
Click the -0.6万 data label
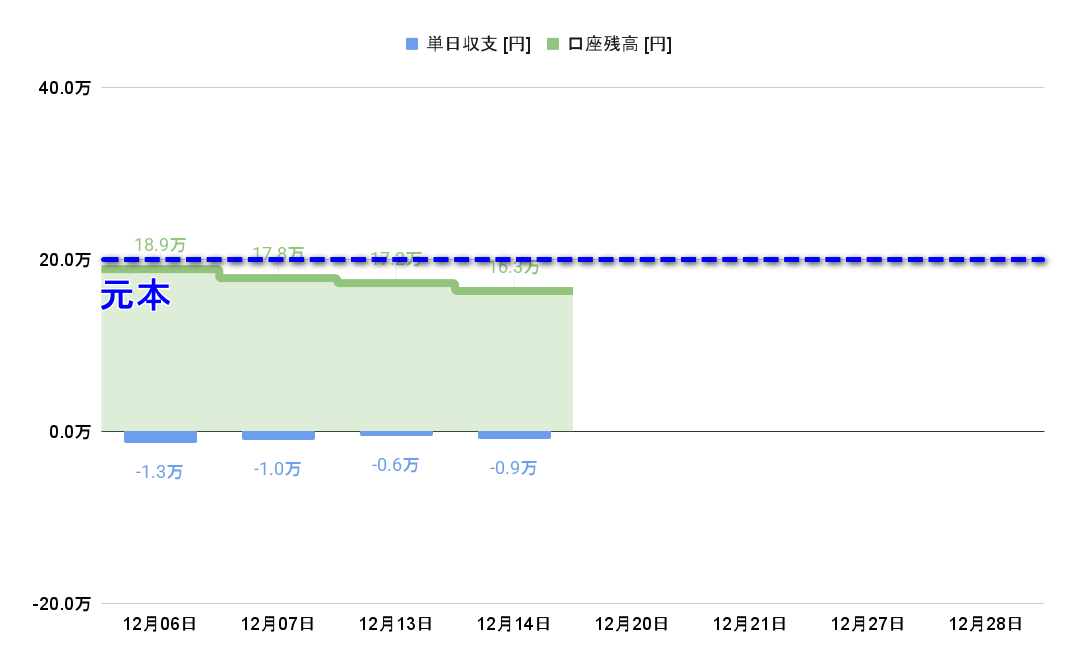point(395,465)
